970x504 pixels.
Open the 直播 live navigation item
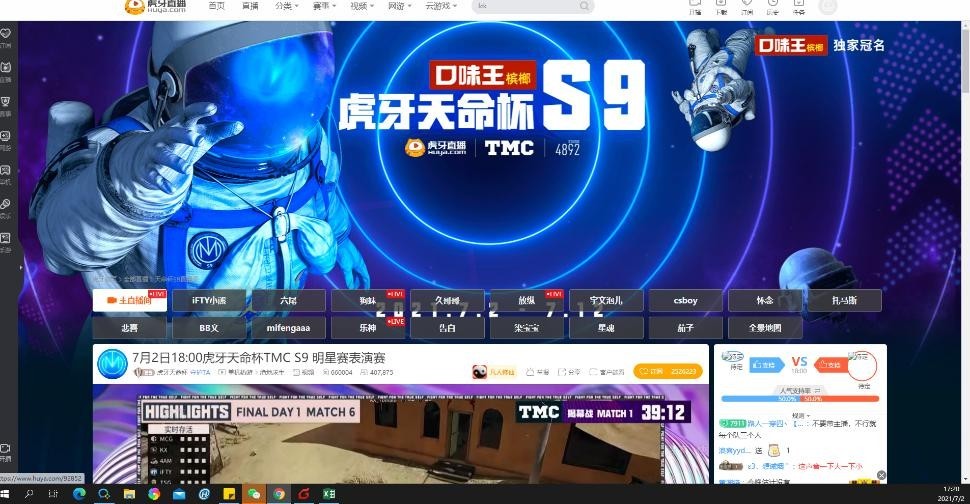(x=250, y=6)
